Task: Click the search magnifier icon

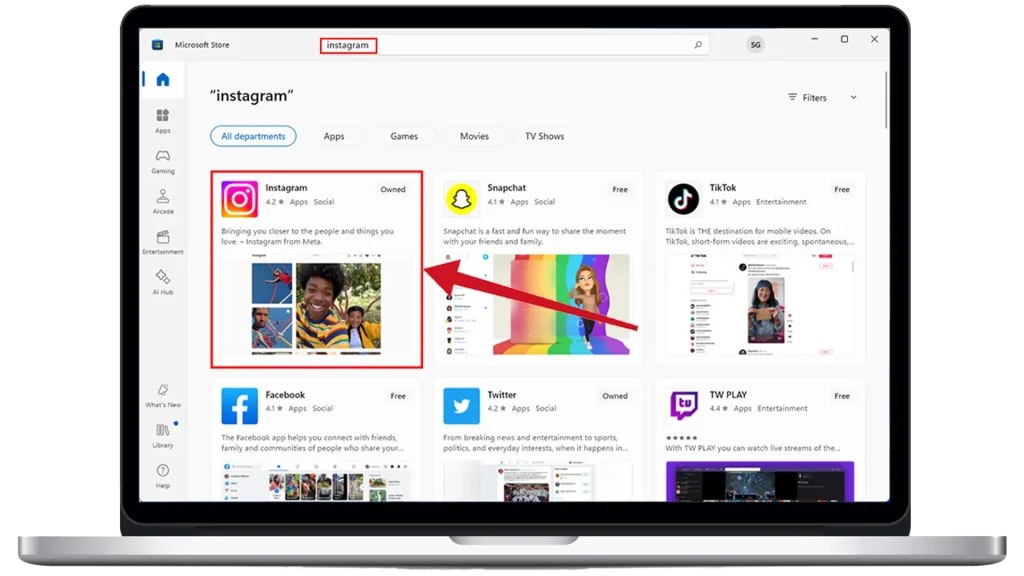Action: 698,45
